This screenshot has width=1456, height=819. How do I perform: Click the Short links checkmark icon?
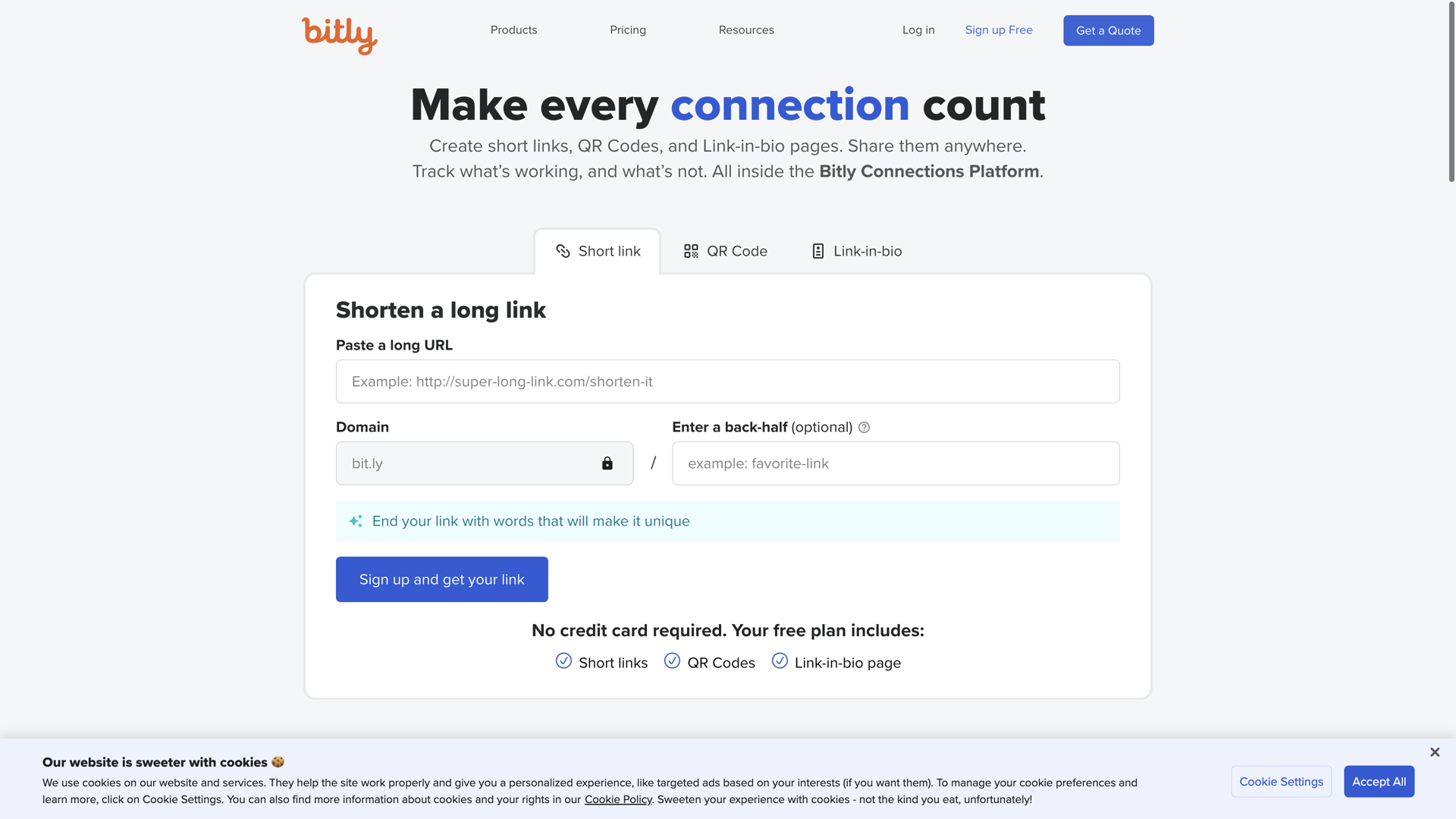[x=563, y=662]
